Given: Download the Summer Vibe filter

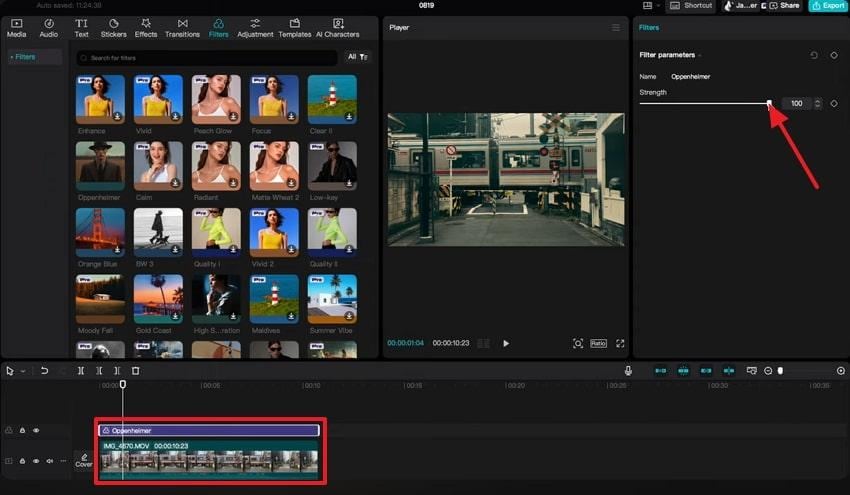Looking at the screenshot, I should tap(349, 317).
